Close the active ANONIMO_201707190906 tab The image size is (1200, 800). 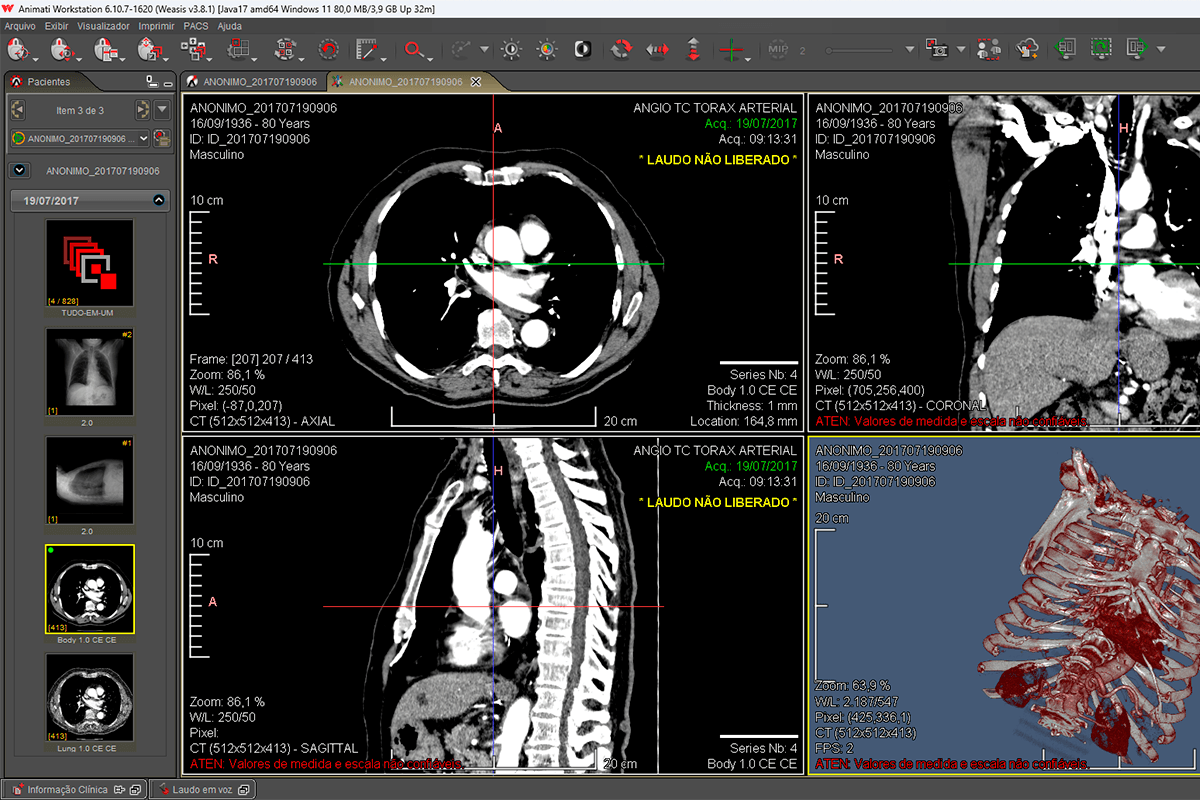click(476, 82)
